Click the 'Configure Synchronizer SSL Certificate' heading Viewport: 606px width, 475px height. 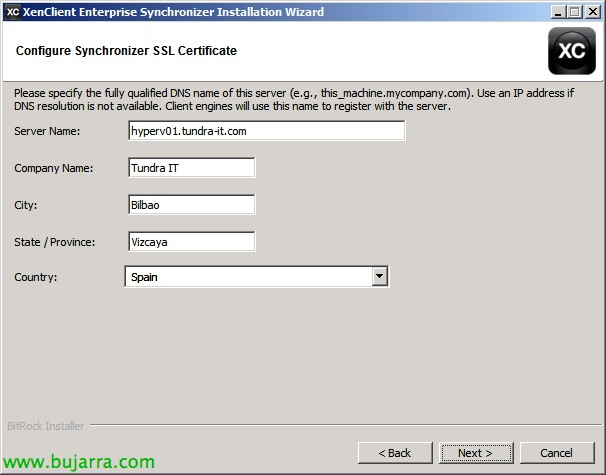(126, 51)
